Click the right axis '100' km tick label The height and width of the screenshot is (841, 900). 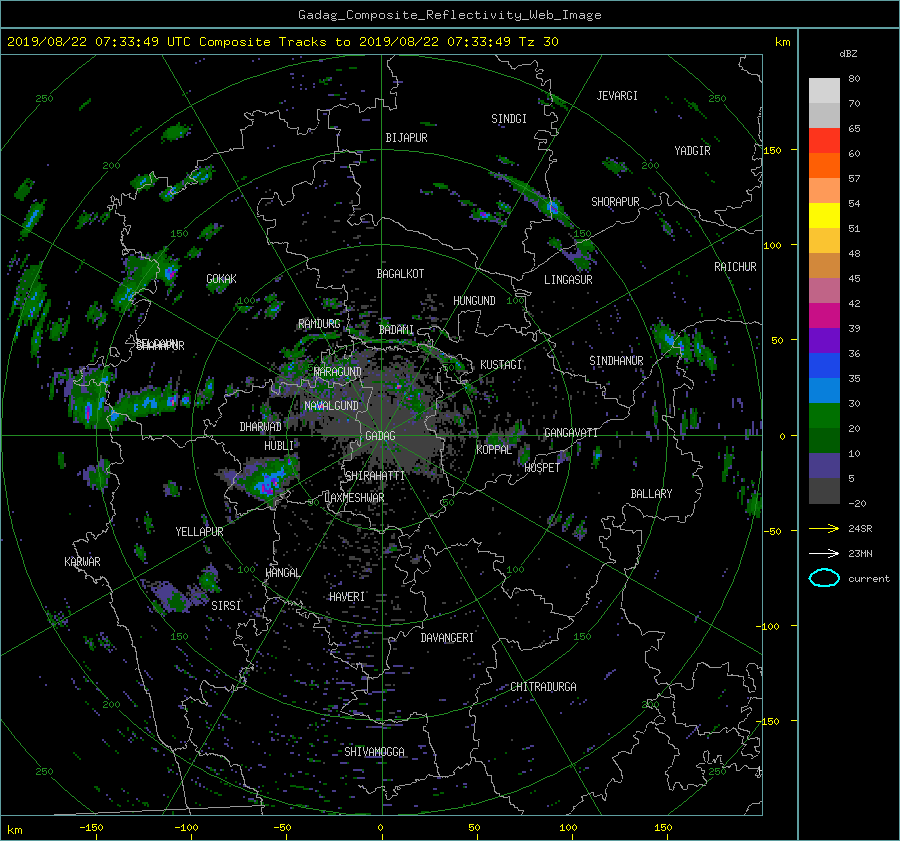(x=773, y=245)
